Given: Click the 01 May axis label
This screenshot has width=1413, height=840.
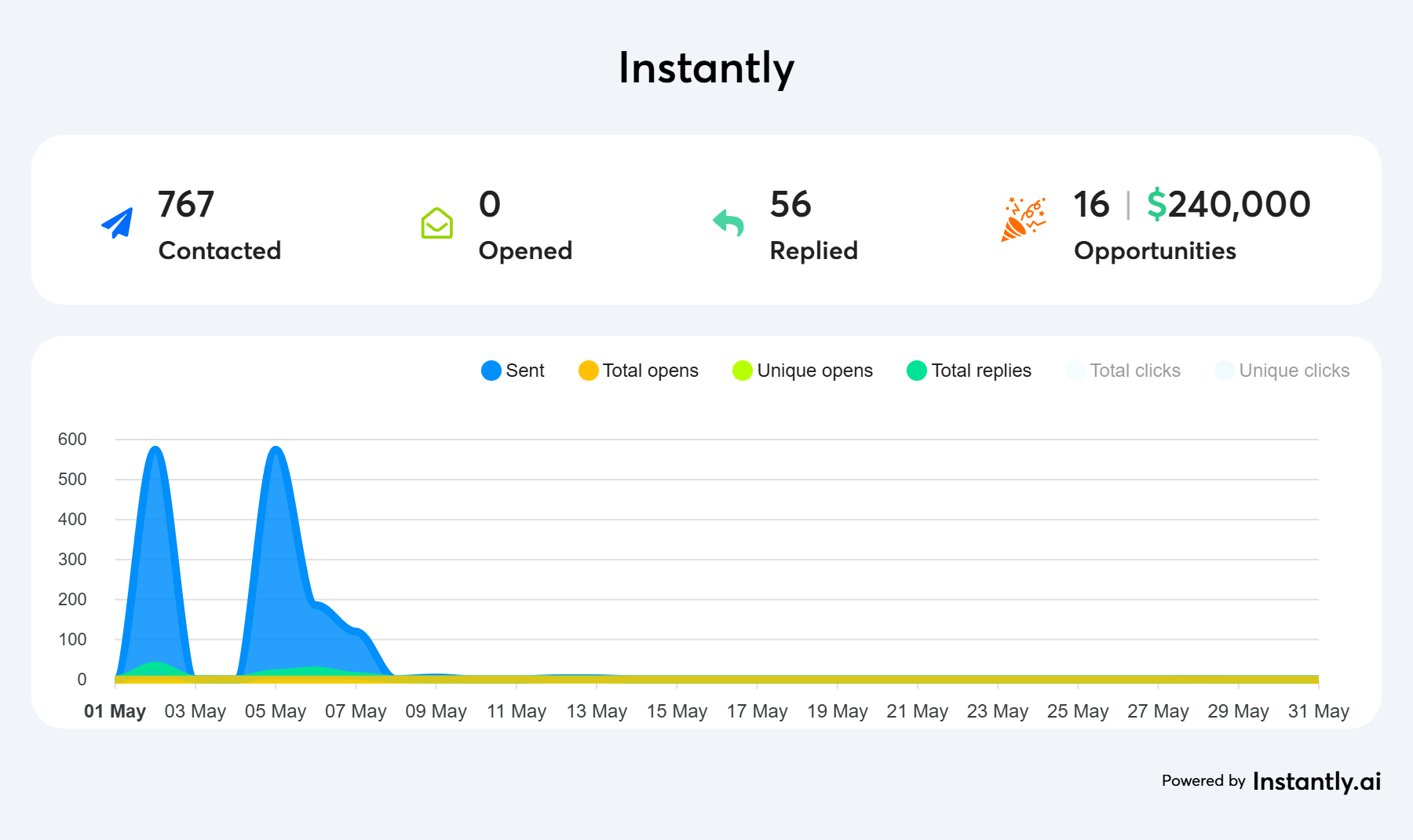Looking at the screenshot, I should [115, 711].
